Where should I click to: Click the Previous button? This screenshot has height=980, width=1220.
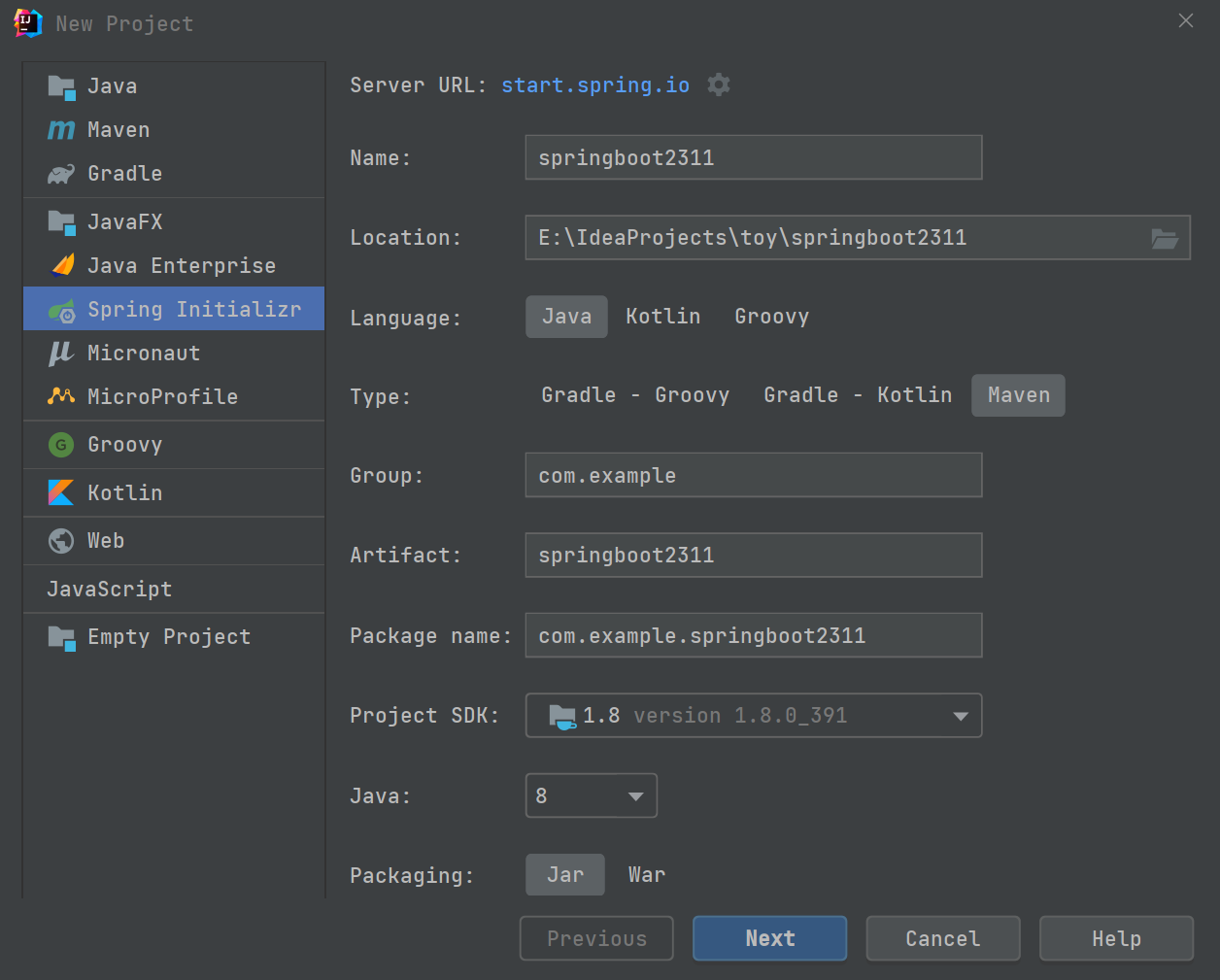(596, 938)
